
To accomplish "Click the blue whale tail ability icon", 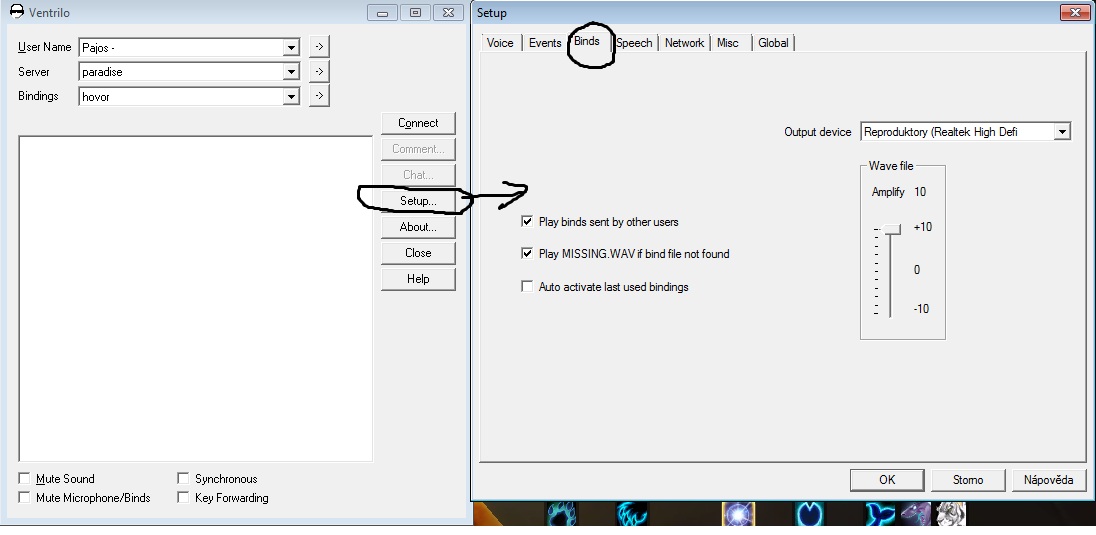I will point(881,514).
